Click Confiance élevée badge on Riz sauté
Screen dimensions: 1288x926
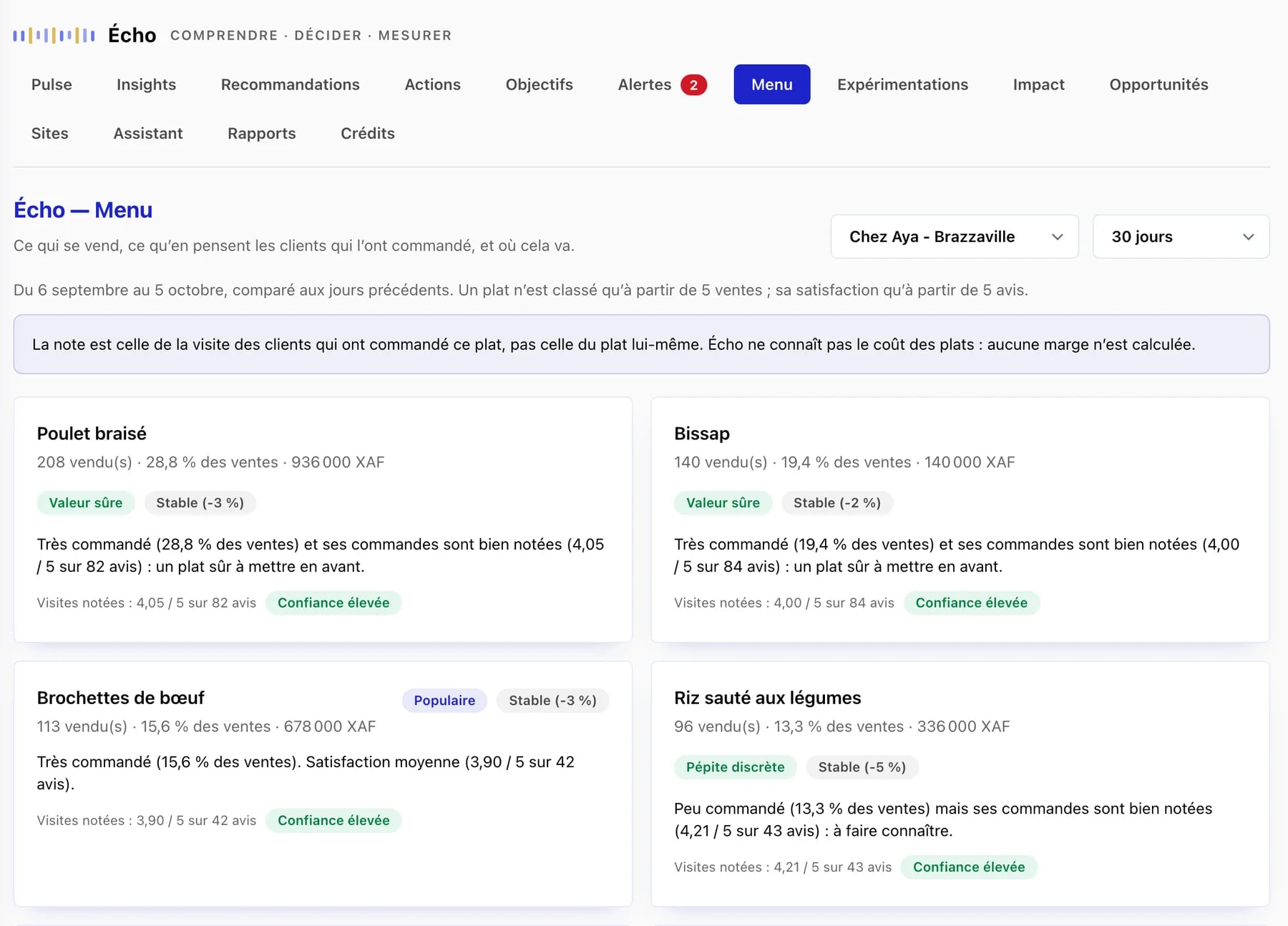click(x=969, y=867)
